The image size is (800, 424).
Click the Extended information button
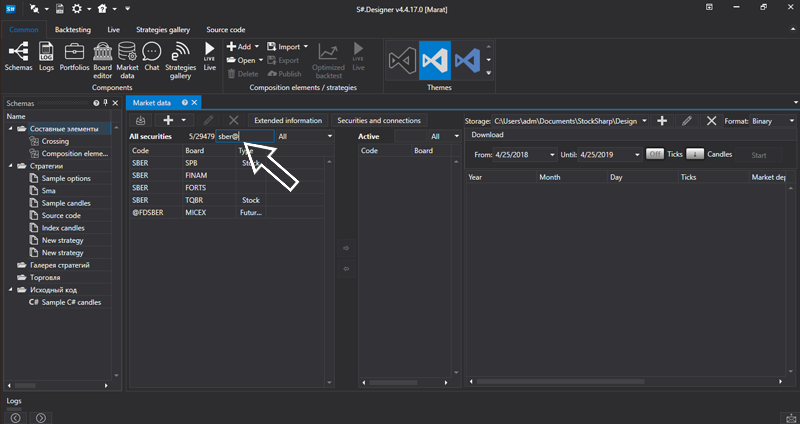[288, 120]
